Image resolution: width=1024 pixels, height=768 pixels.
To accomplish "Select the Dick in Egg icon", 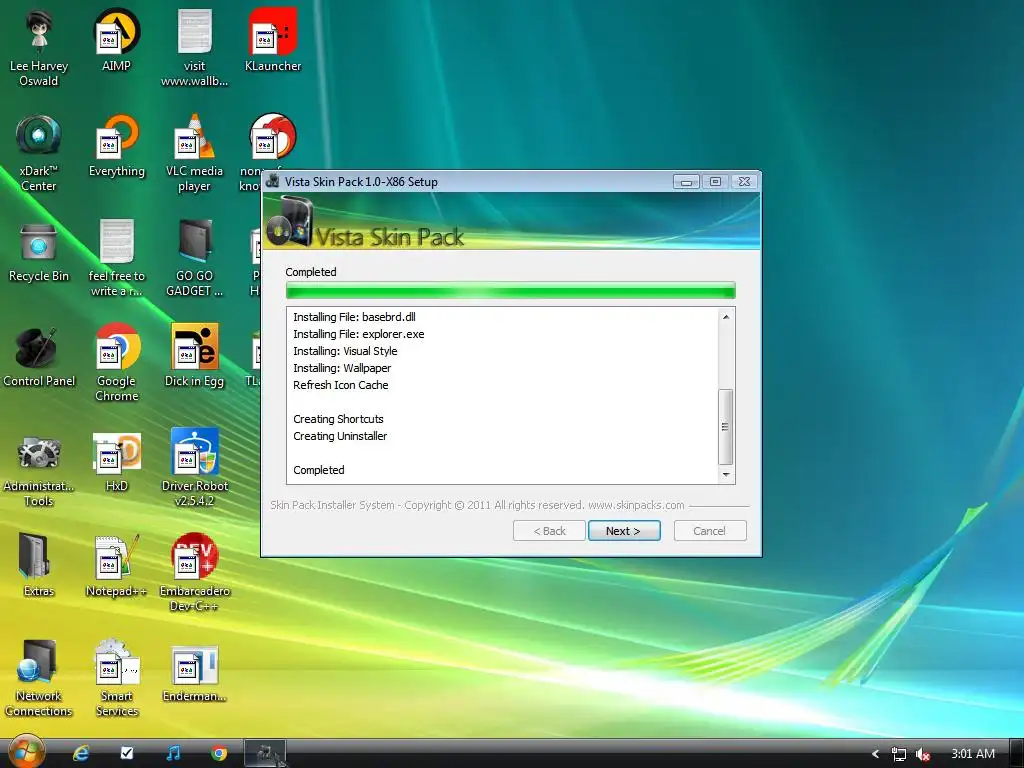I will point(194,357).
